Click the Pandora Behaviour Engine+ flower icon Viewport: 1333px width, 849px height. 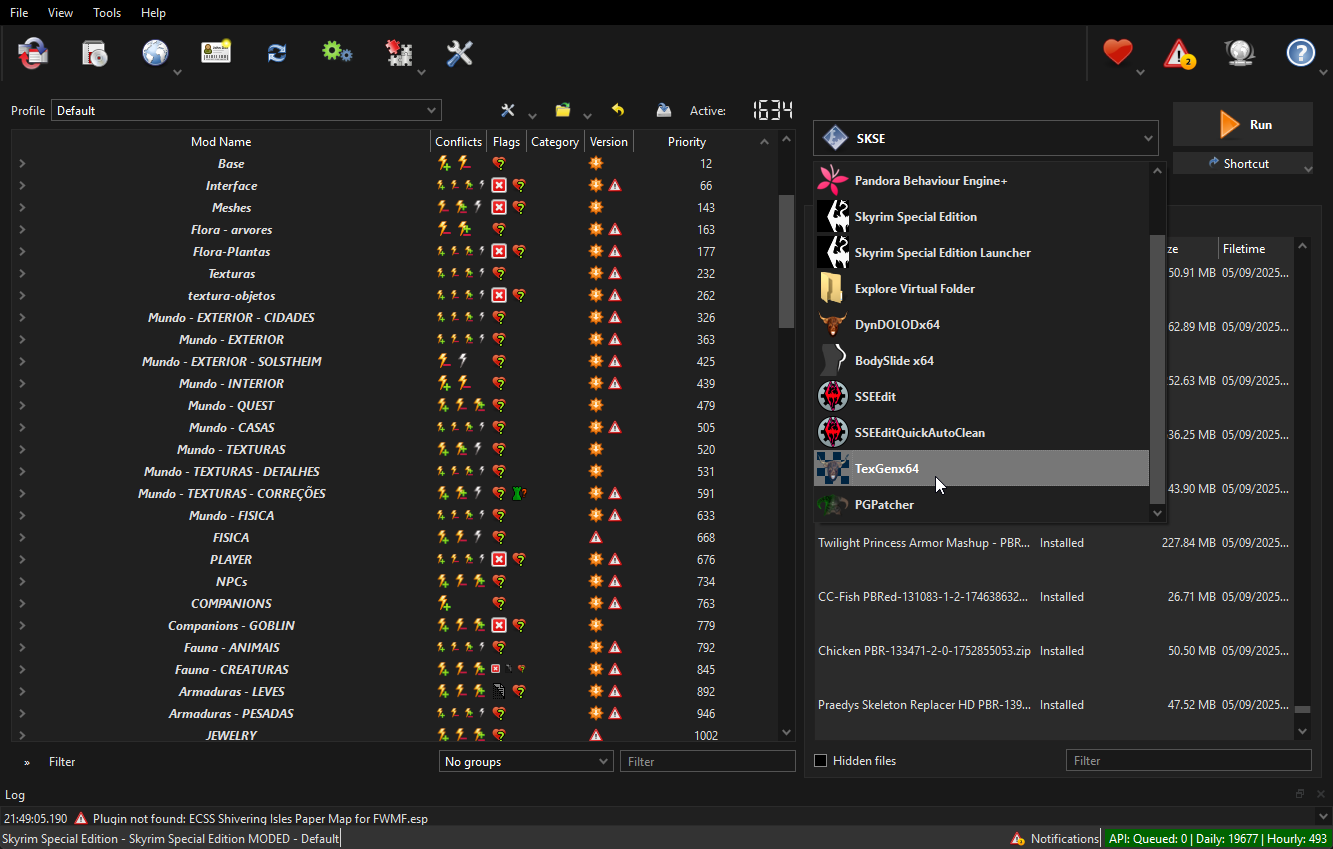(832, 180)
